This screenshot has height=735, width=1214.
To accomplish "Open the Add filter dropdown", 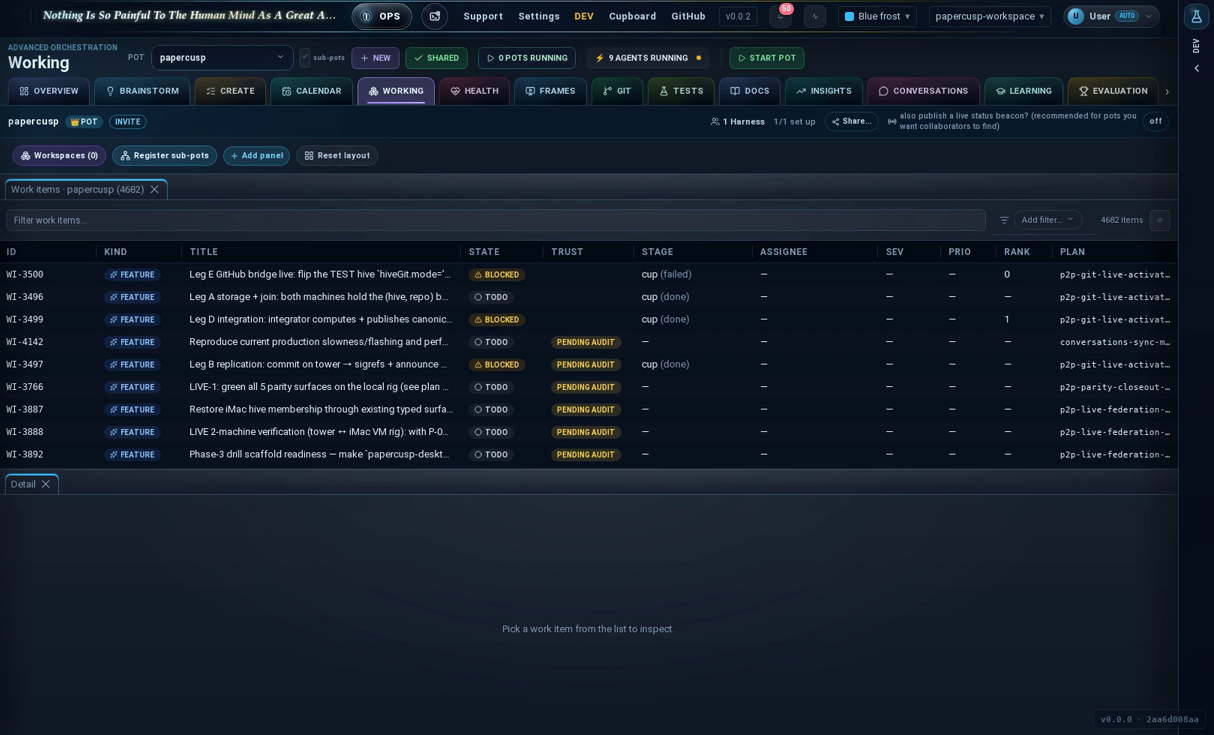I will 1047,220.
